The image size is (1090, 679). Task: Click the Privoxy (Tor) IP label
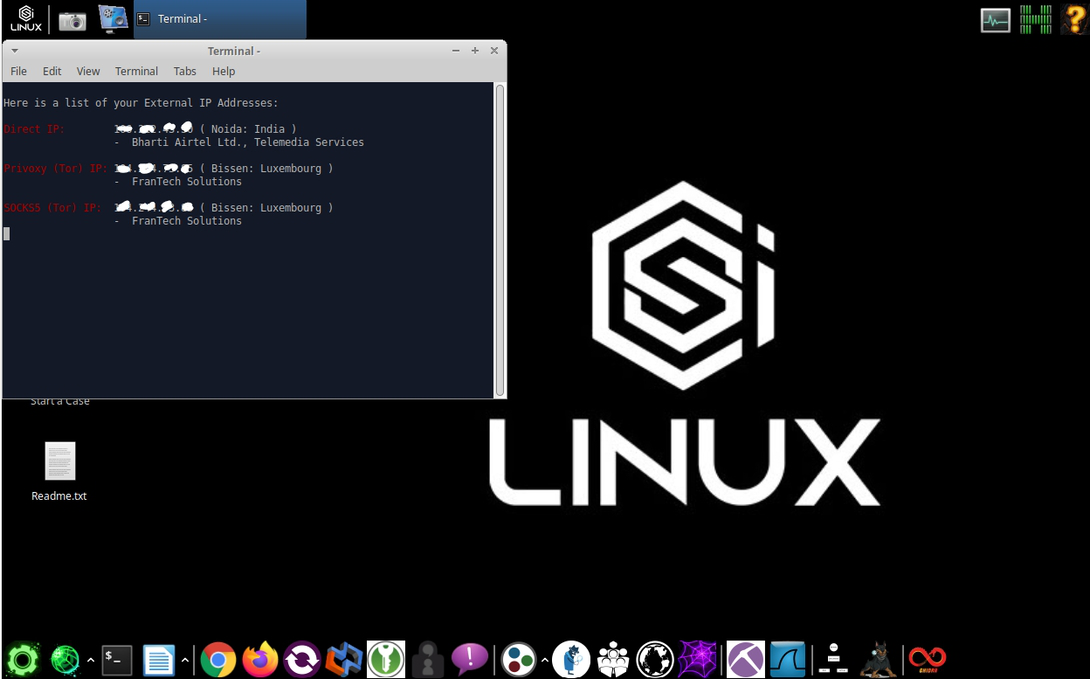56,169
